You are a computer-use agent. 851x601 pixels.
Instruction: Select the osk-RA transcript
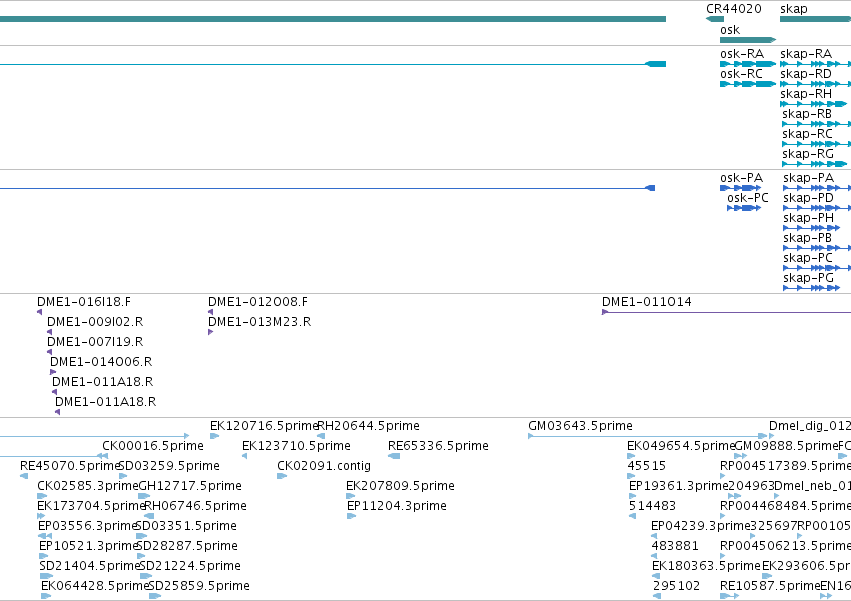[x=748, y=64]
